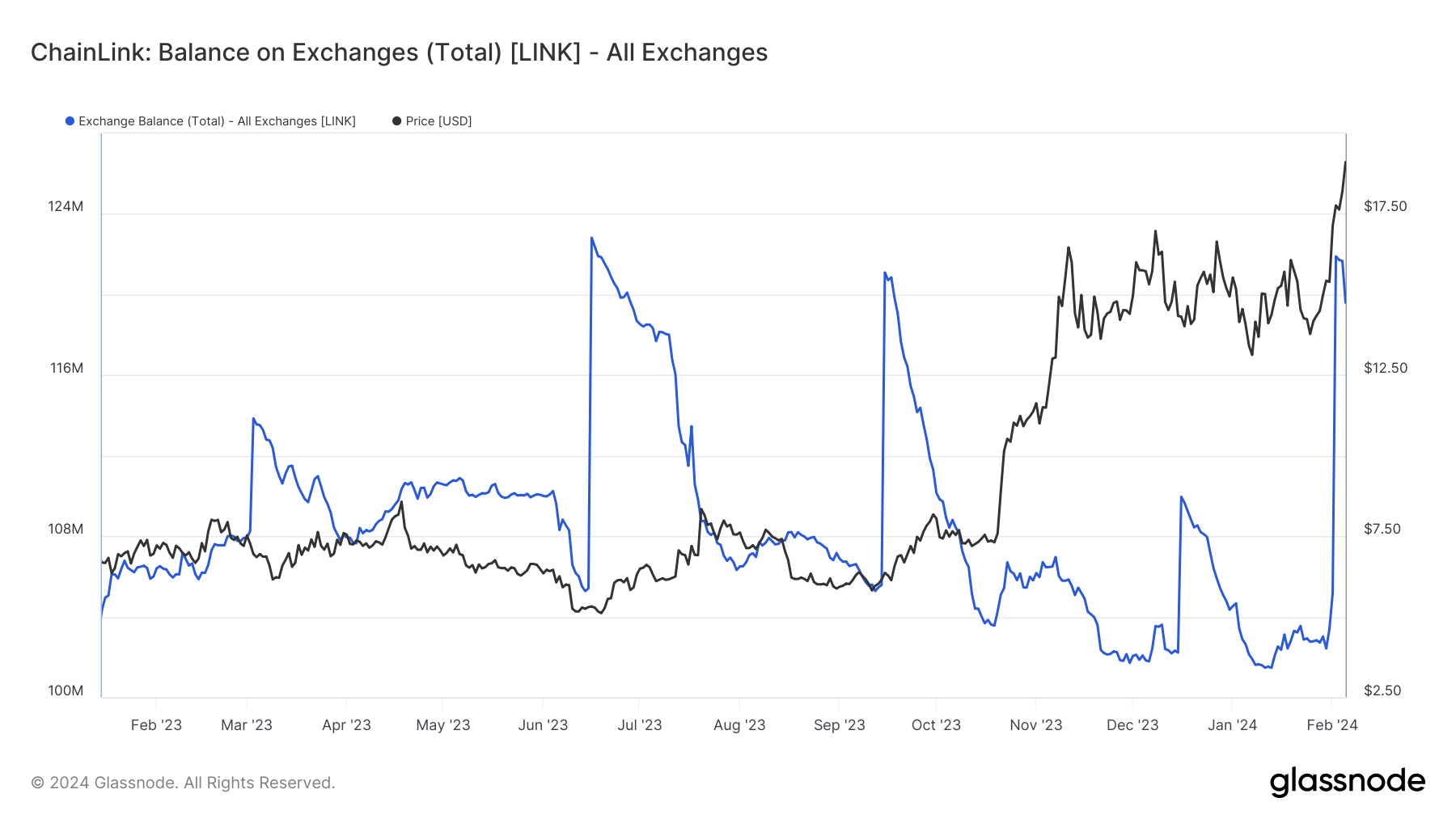Select the Dec '23 x-axis label
The image size is (1456, 819).
click(x=1132, y=725)
